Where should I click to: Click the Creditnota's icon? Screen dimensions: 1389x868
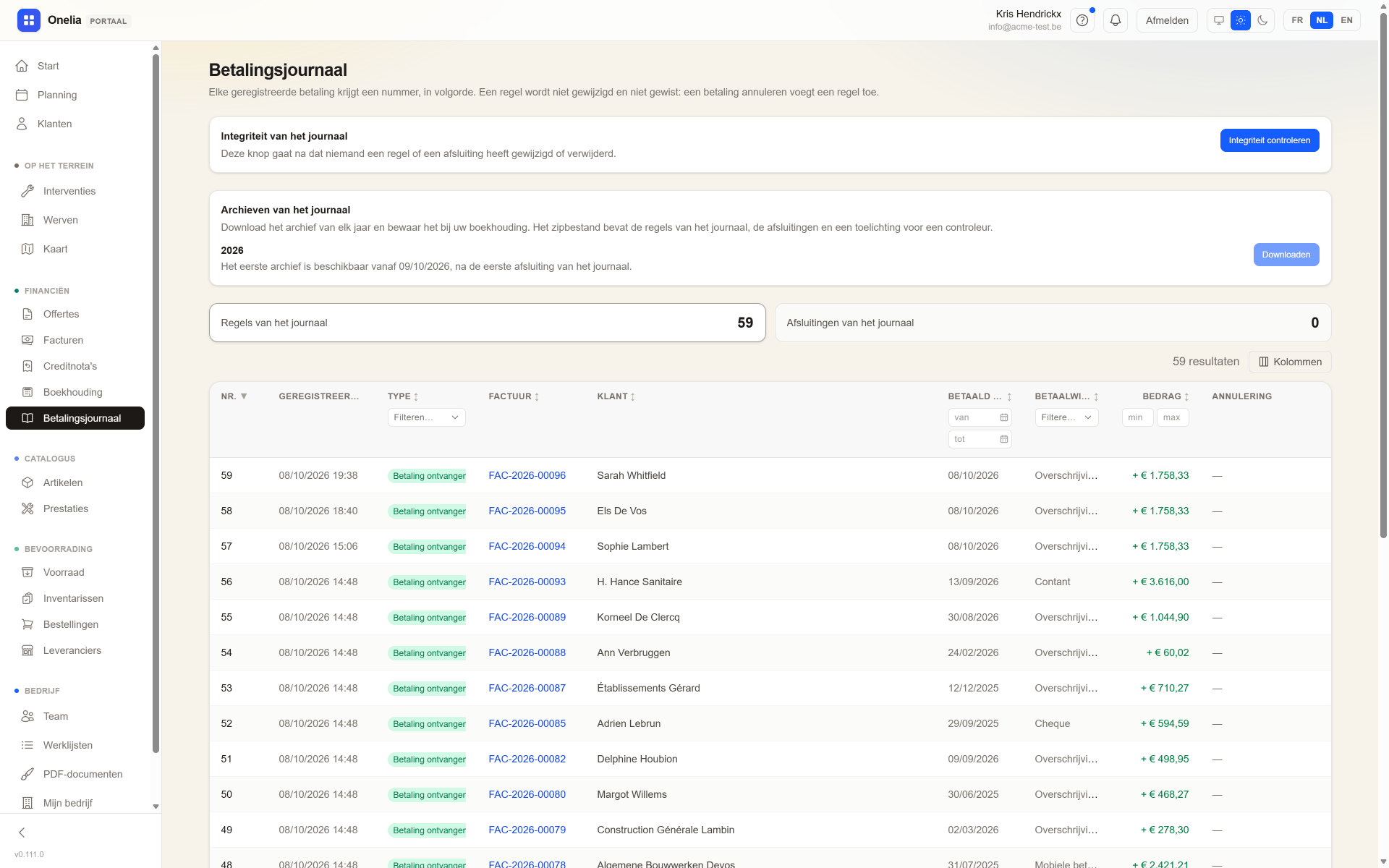coord(27,366)
